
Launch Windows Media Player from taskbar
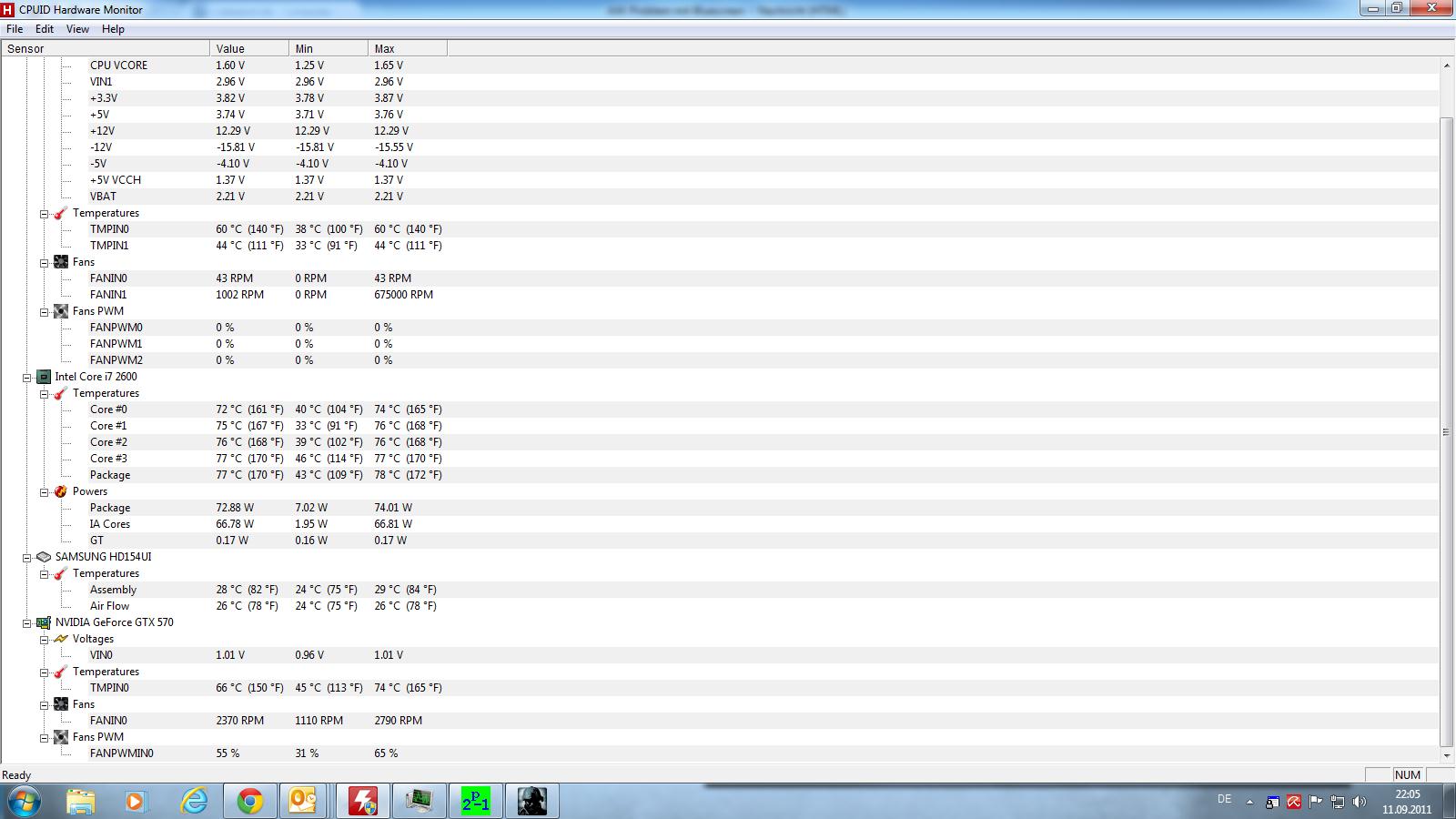click(x=136, y=801)
